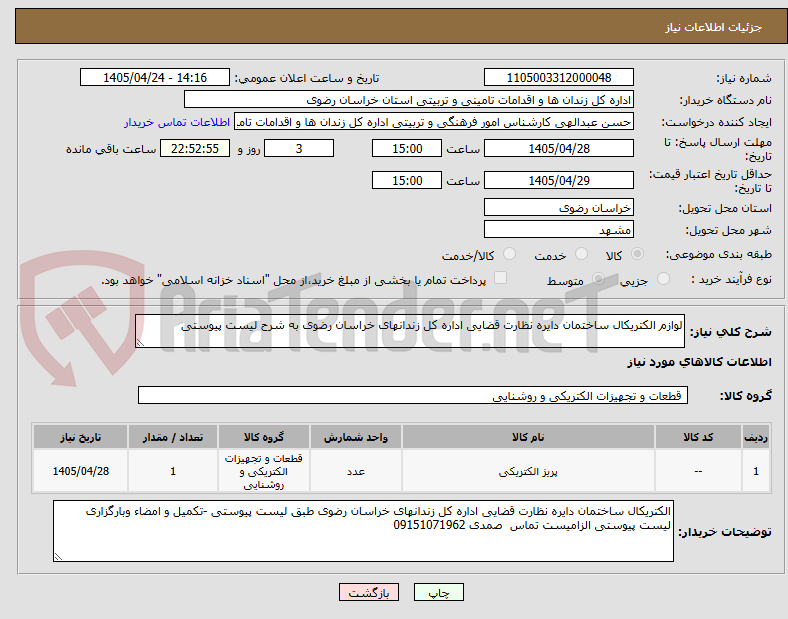Screen dimensions: 788x619
Task: Click the کد کالا column header
Action: pos(698,437)
